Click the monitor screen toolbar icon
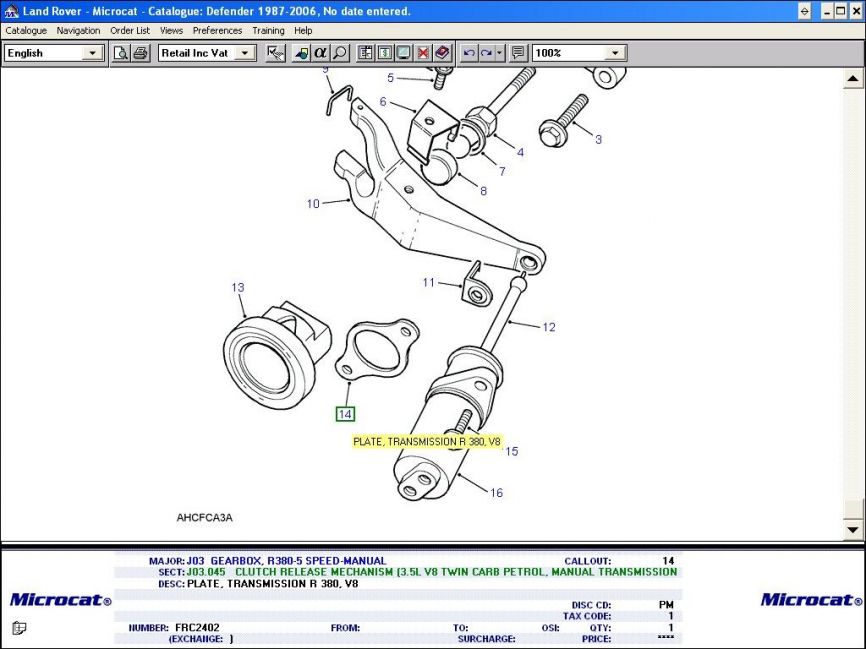This screenshot has height=649, width=866. pyautogui.click(x=404, y=53)
